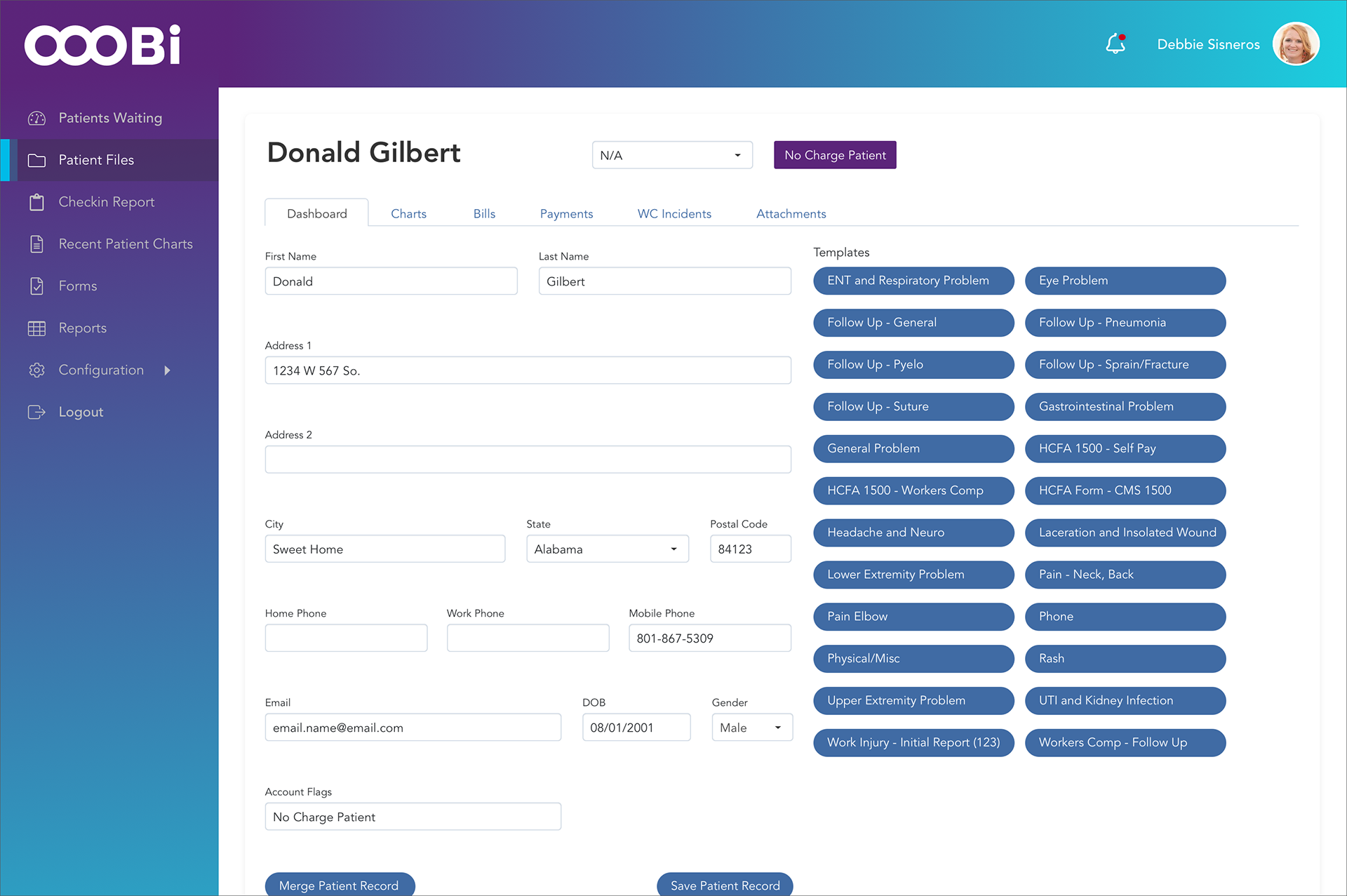Select Pain - Neck, Back template
The image size is (1347, 896).
1125,575
